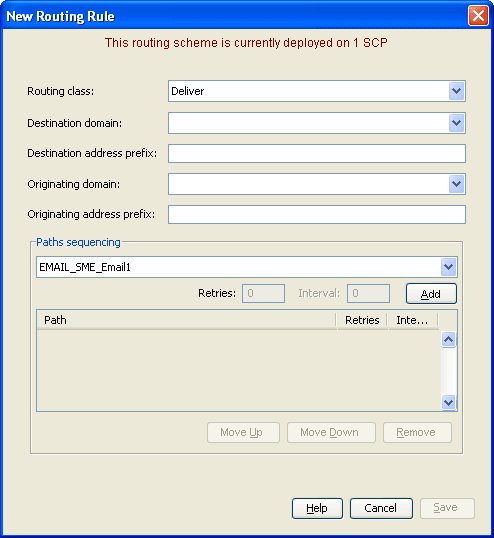Click the Retries column header
The height and width of the screenshot is (538, 494).
[x=362, y=320]
